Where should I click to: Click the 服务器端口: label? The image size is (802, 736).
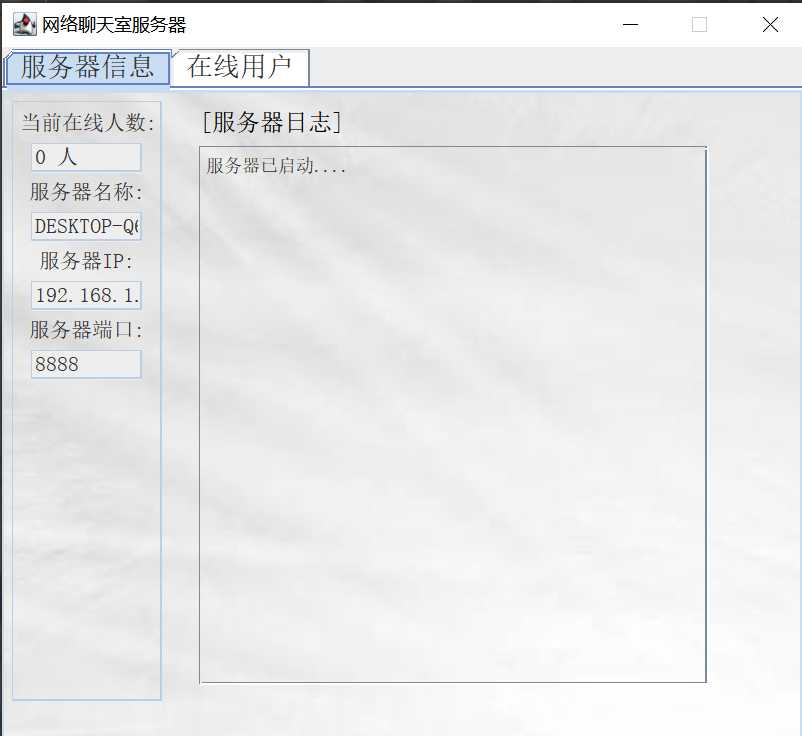pos(86,330)
